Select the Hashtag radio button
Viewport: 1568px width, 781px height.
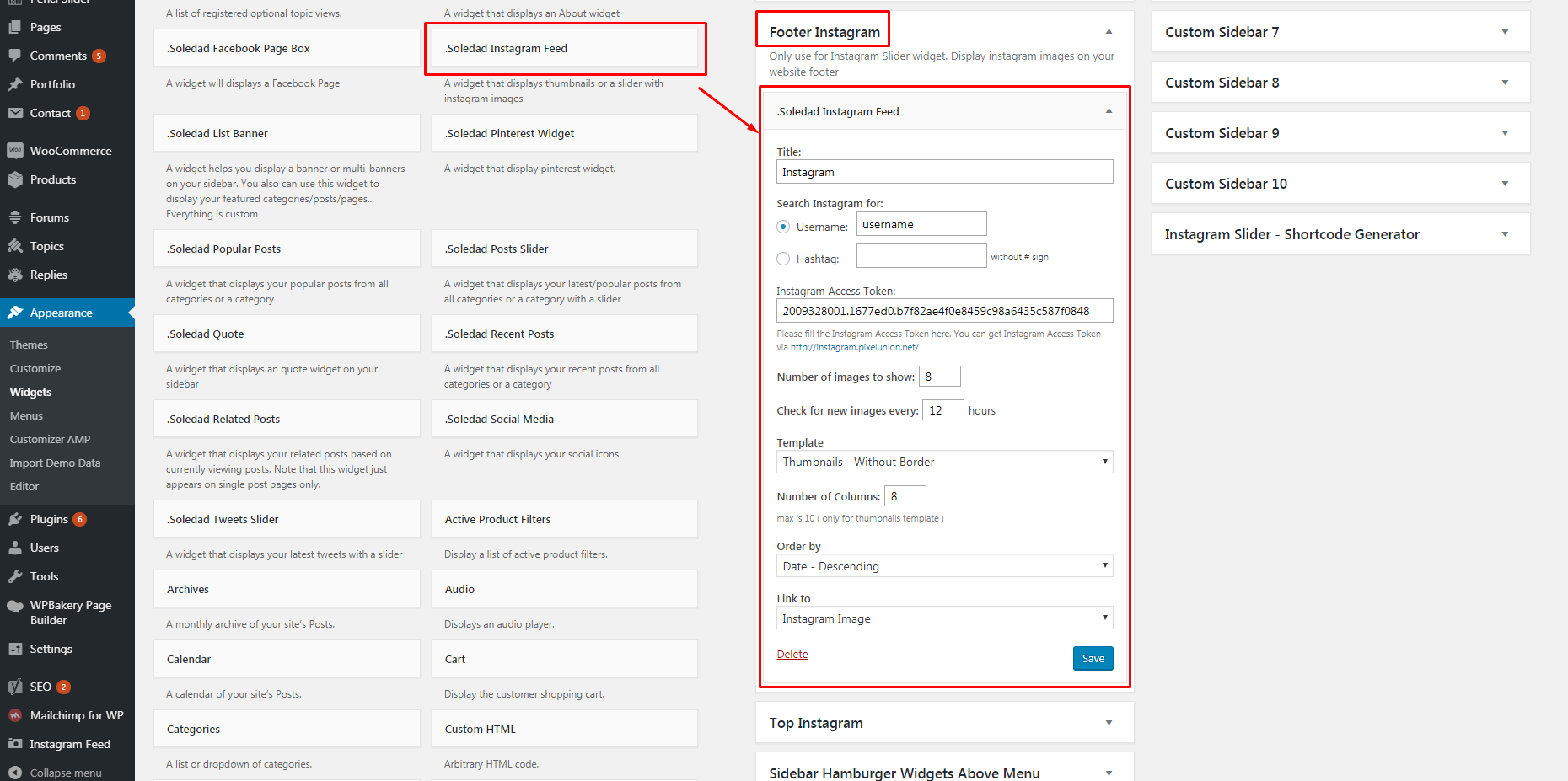(783, 259)
